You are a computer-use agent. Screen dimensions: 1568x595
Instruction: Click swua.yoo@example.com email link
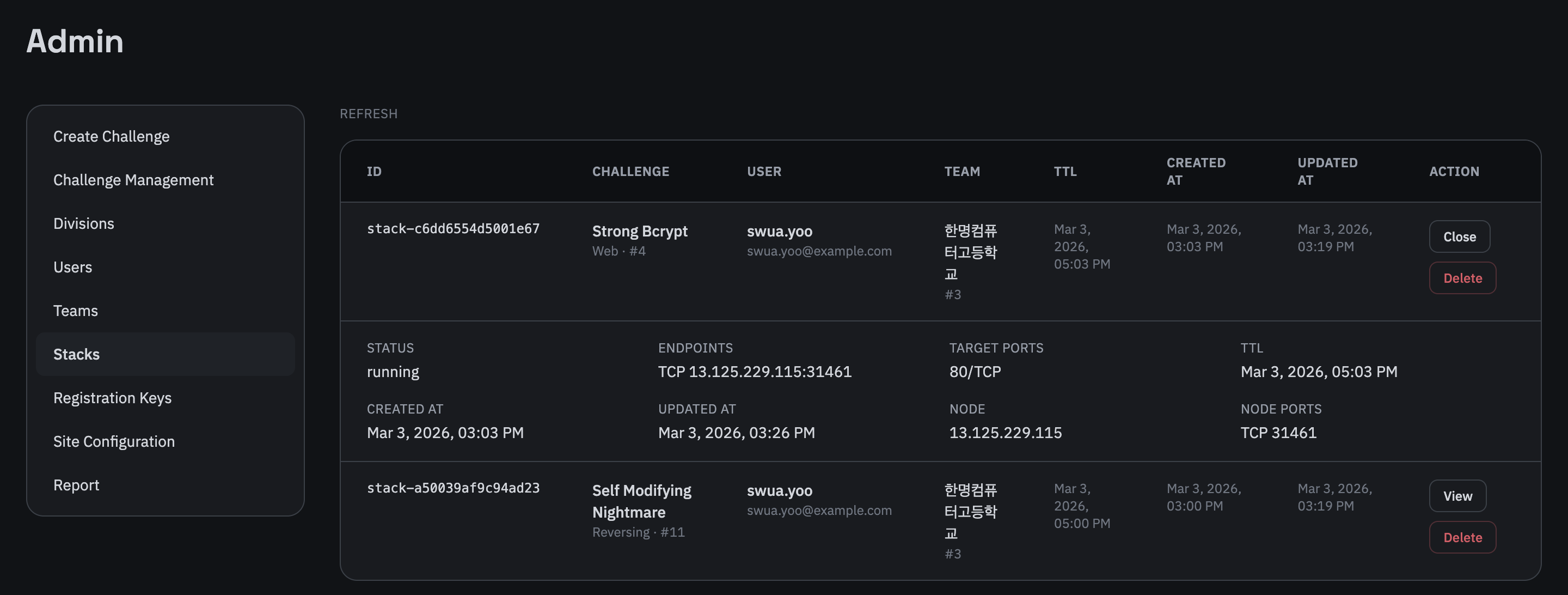[x=819, y=250]
